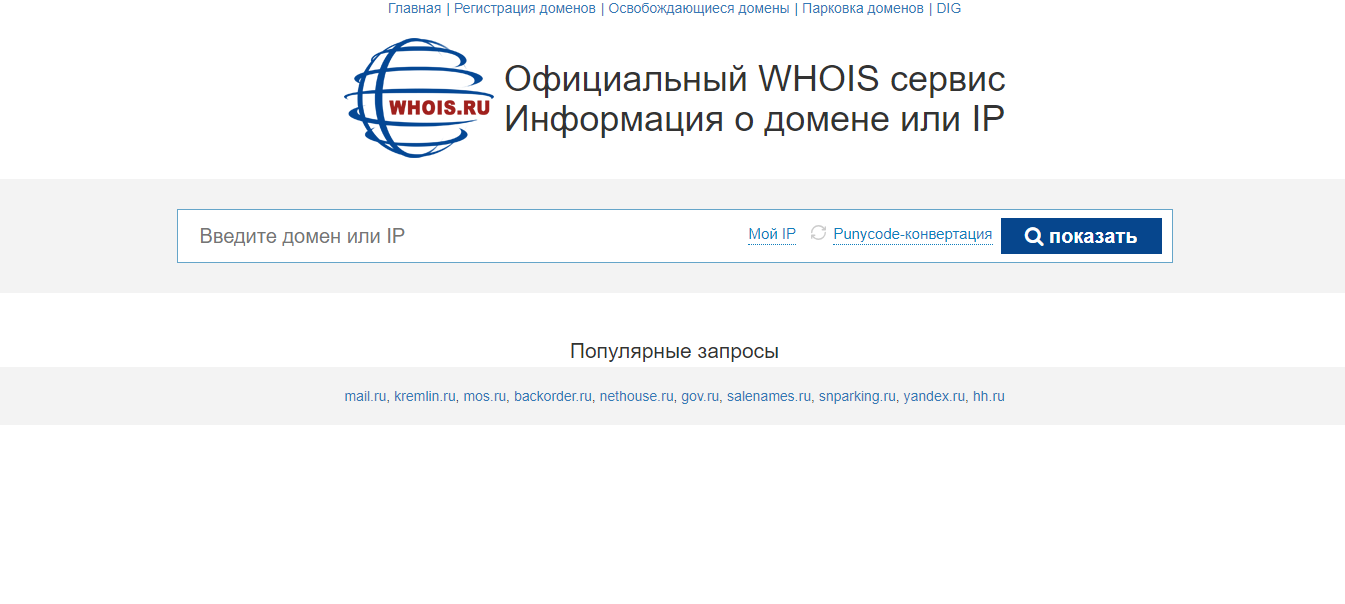Screen dimensions: 1345x604
Task: Select Парковка доменов in top navigation
Action: coord(863,8)
